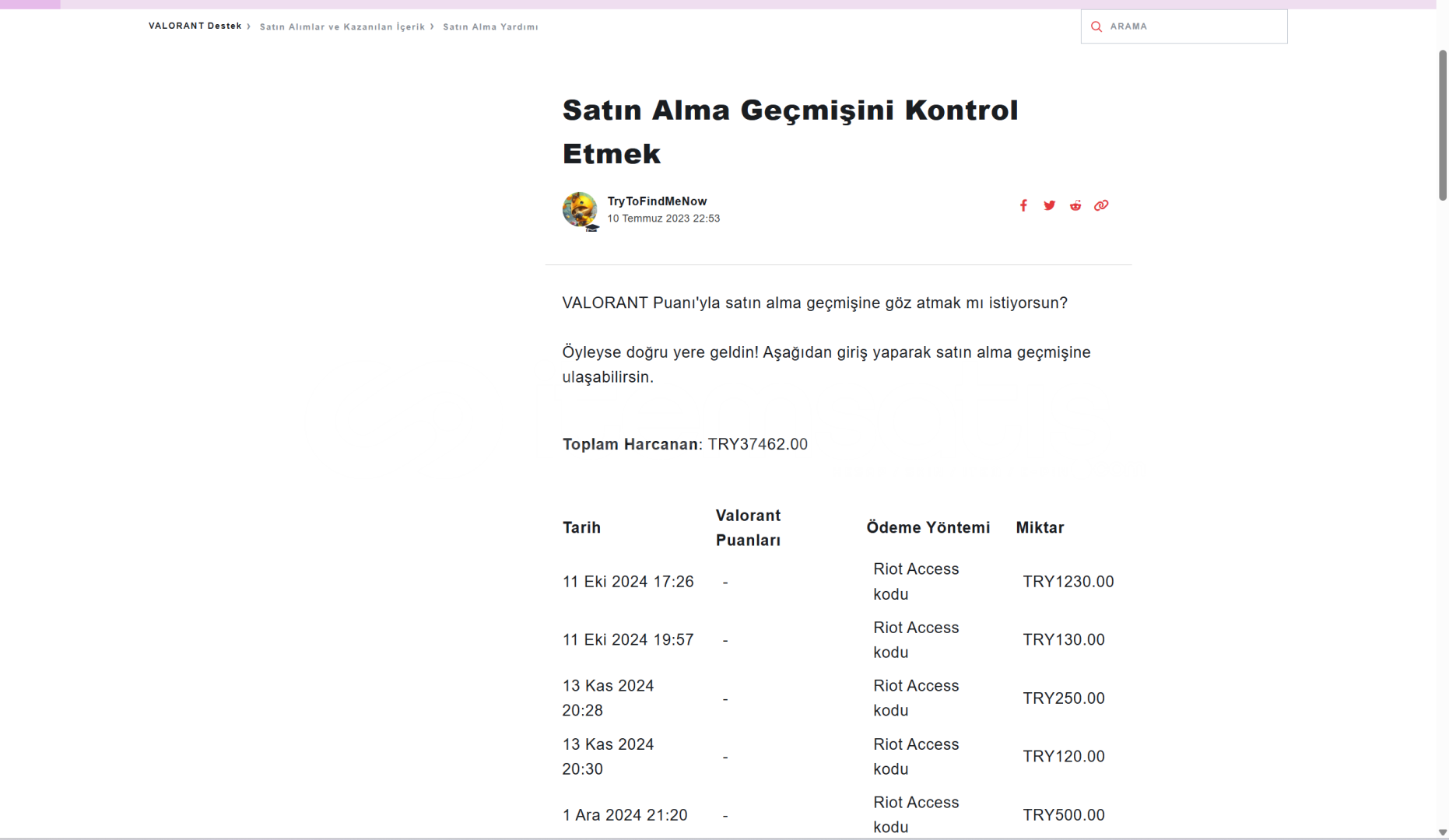Click the vertical page scrollbar thumb
This screenshot has width=1449, height=840.
point(1442,125)
